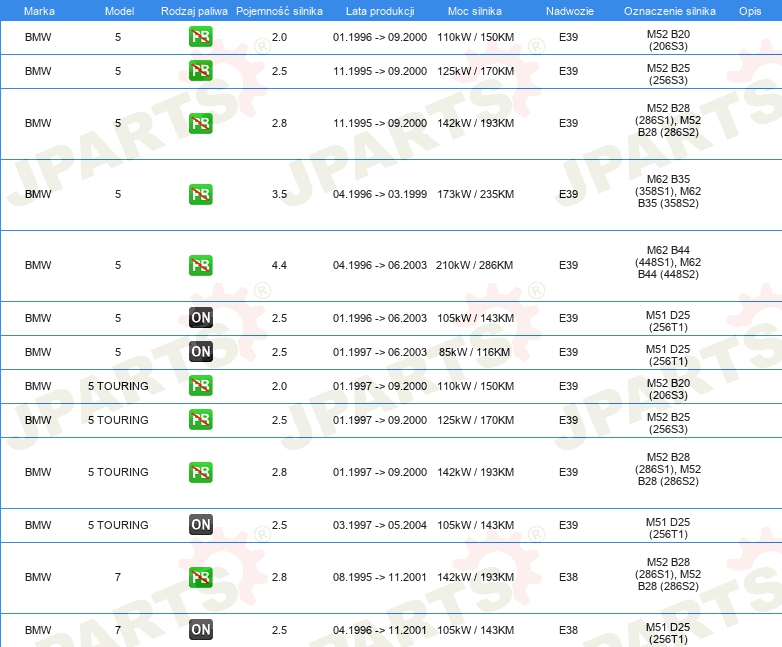Viewport: 782px width, 647px height.
Task: Click the engine capacity value 4.4
Action: pos(279,265)
